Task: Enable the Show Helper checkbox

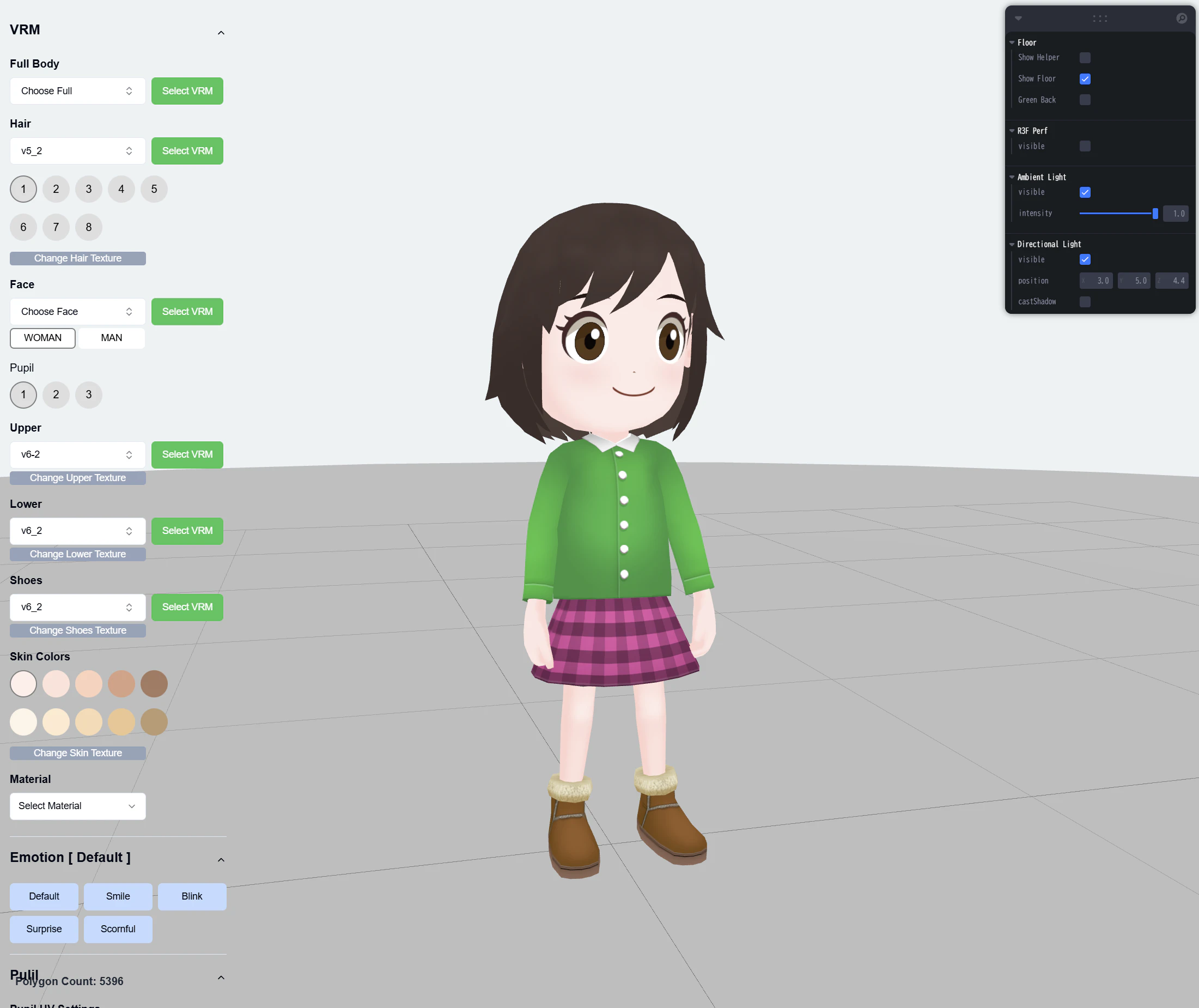Action: click(x=1085, y=58)
